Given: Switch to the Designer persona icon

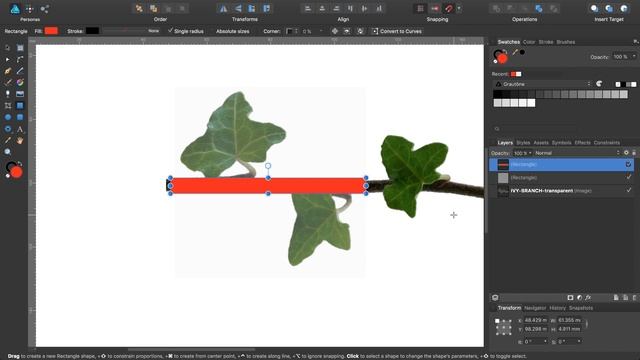Looking at the screenshot, I should point(15,9).
